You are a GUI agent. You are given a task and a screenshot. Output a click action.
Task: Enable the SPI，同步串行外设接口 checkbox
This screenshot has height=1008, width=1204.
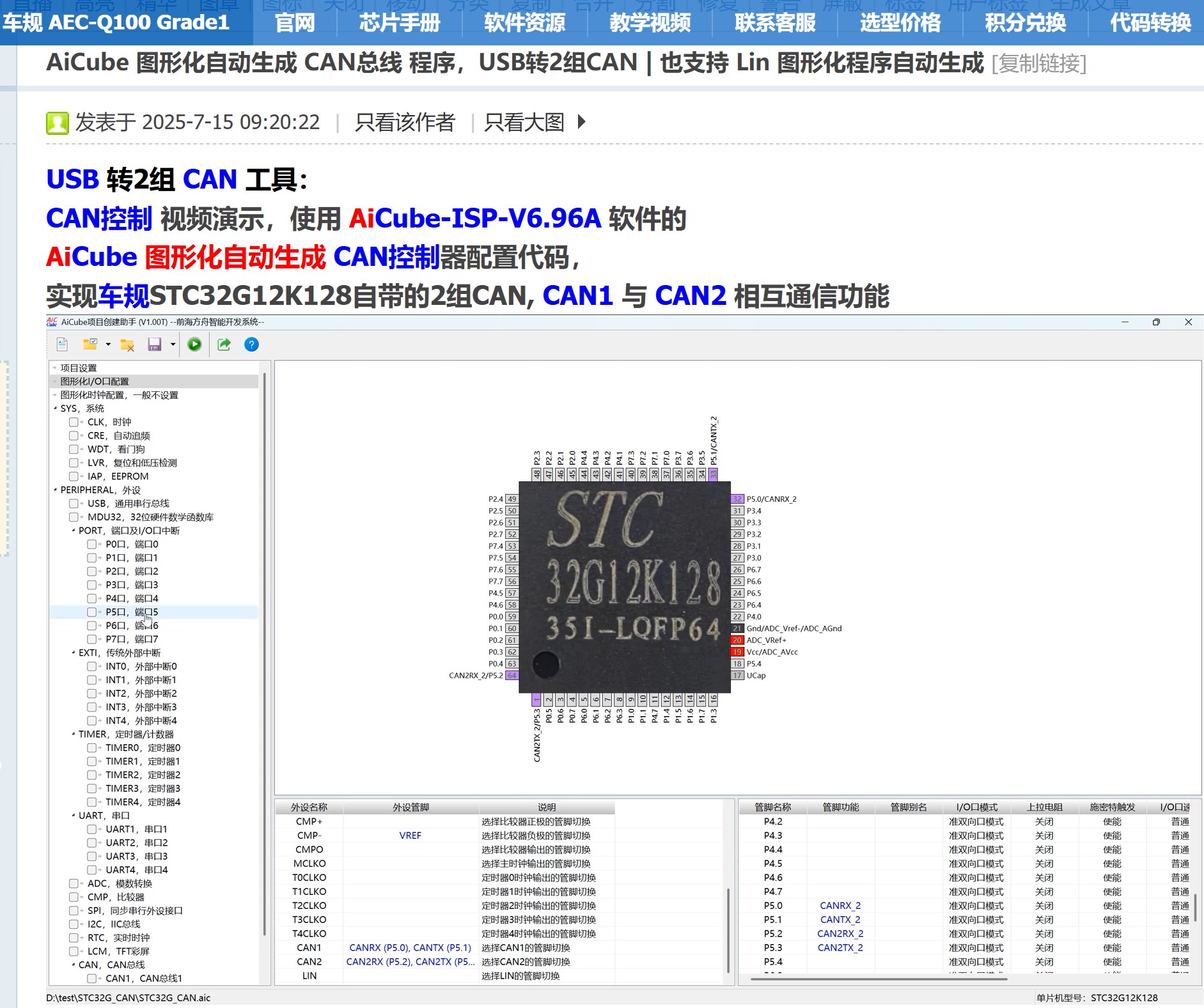(x=74, y=910)
